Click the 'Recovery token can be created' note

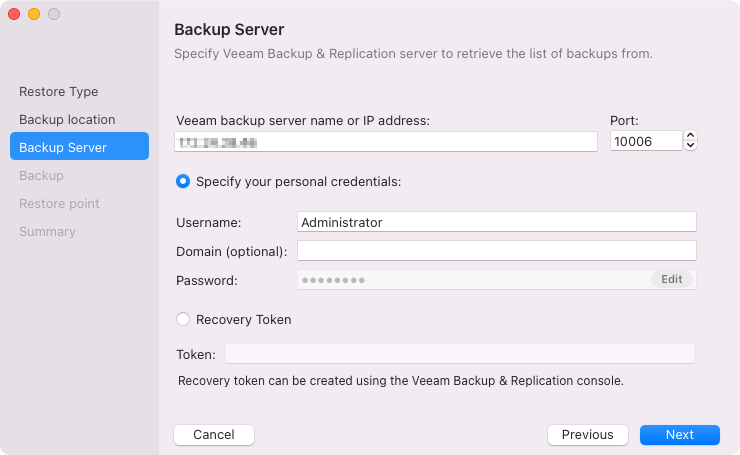tap(401, 381)
